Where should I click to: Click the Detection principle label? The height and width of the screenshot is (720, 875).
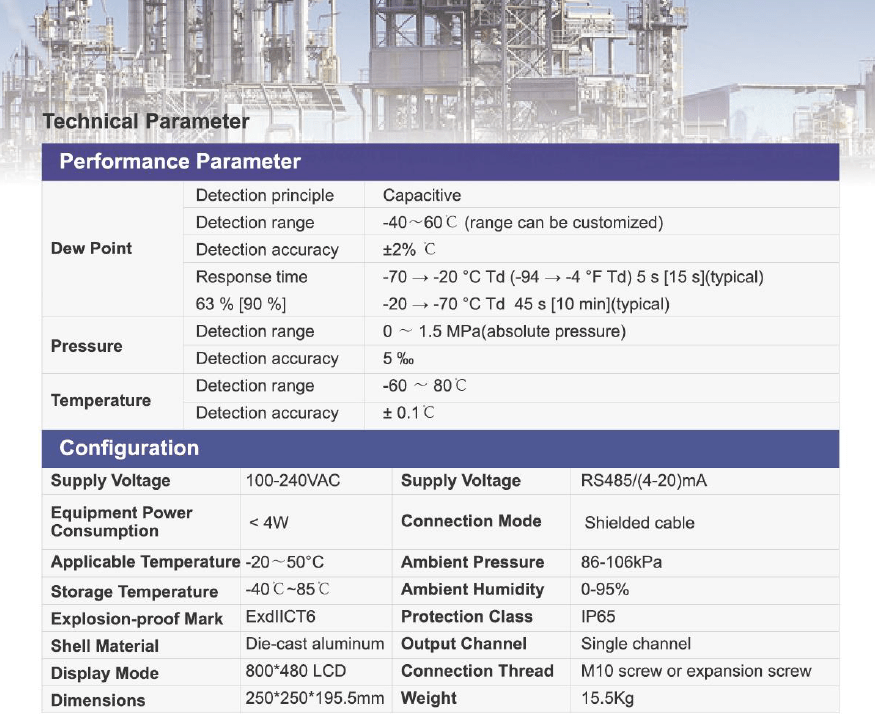pyautogui.click(x=264, y=196)
